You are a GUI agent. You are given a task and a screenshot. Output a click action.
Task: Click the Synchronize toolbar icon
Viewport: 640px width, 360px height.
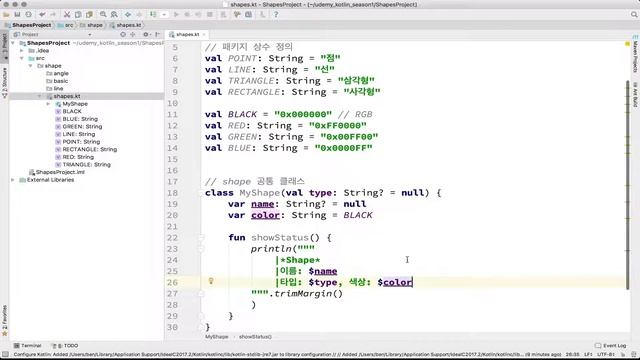28,15
